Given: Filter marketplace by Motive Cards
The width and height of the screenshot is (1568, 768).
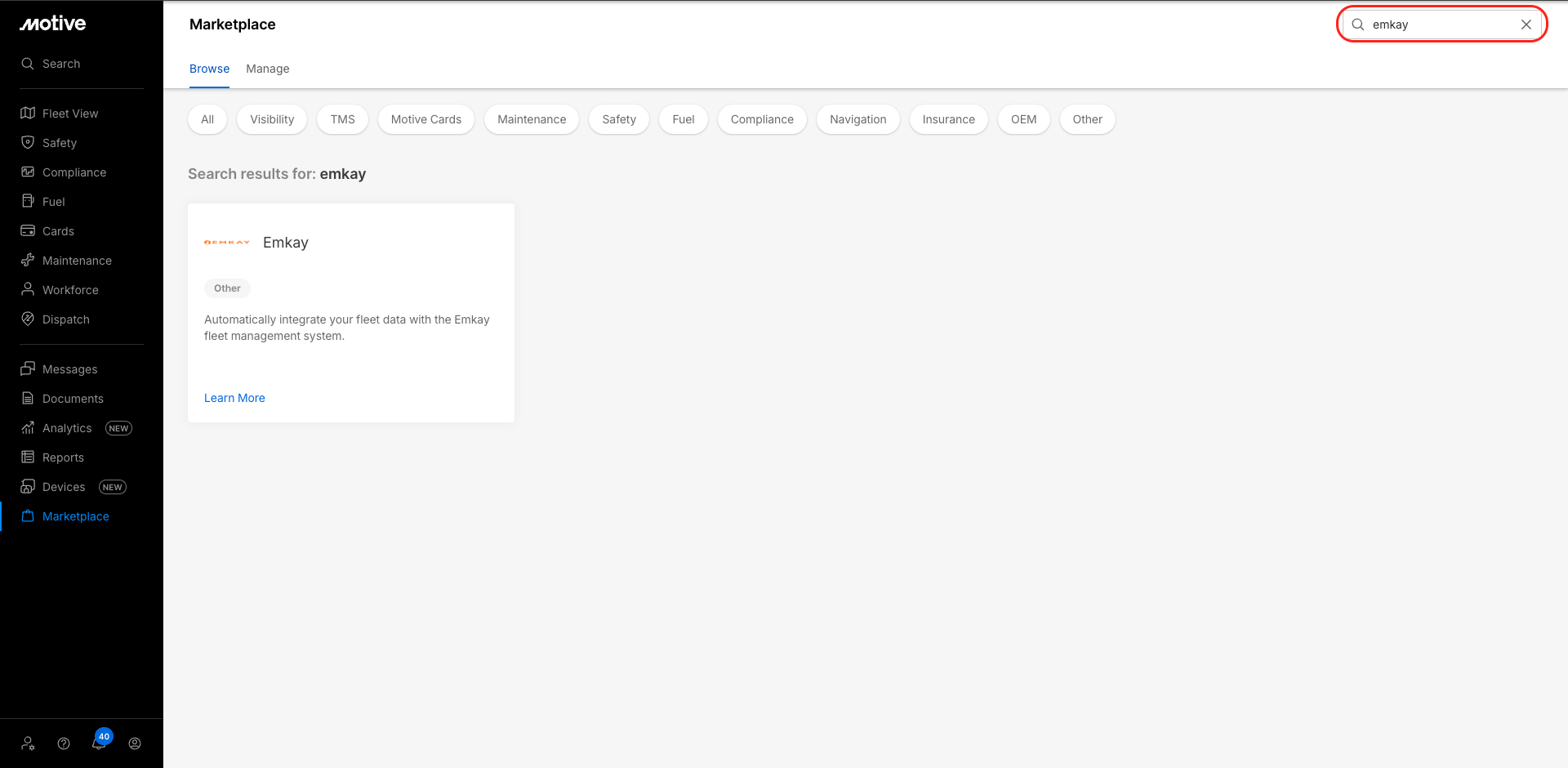Looking at the screenshot, I should (x=425, y=119).
